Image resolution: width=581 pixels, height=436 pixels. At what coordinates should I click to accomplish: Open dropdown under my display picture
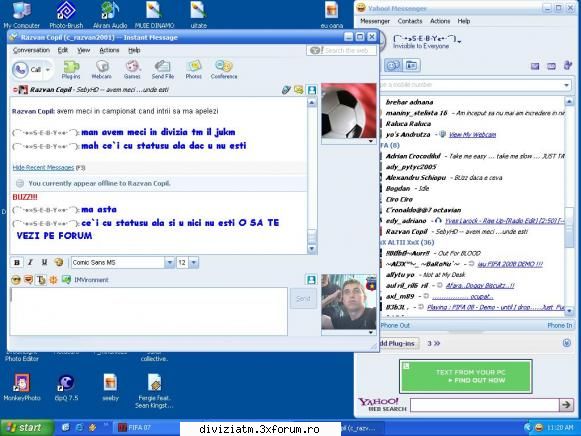tap(370, 333)
